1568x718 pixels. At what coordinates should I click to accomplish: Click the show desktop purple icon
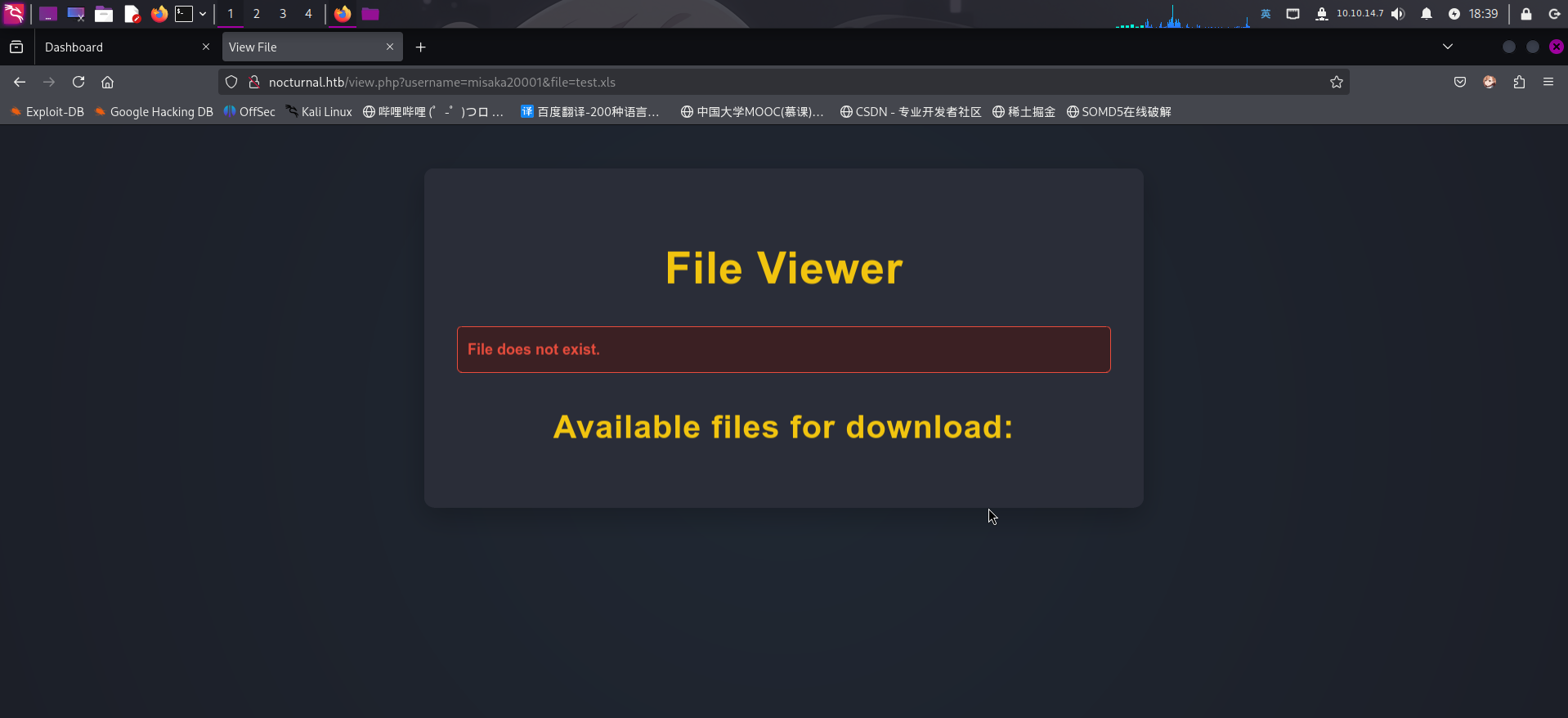(48, 14)
